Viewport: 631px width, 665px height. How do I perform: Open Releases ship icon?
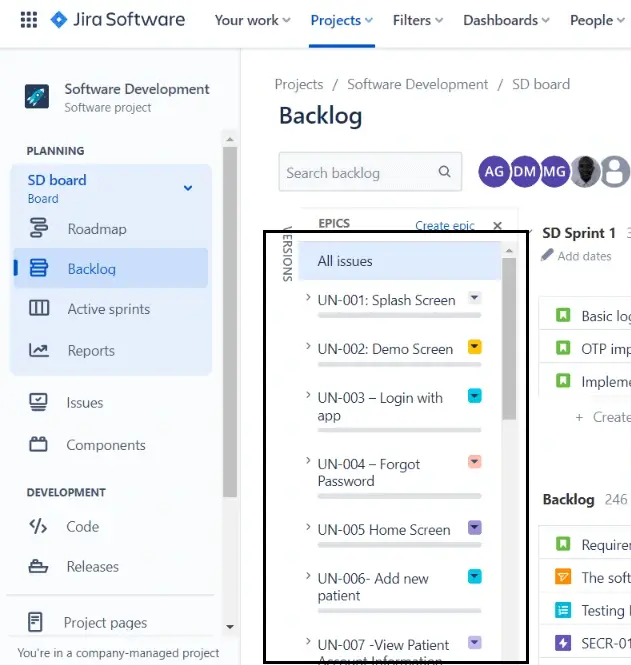coord(39,567)
